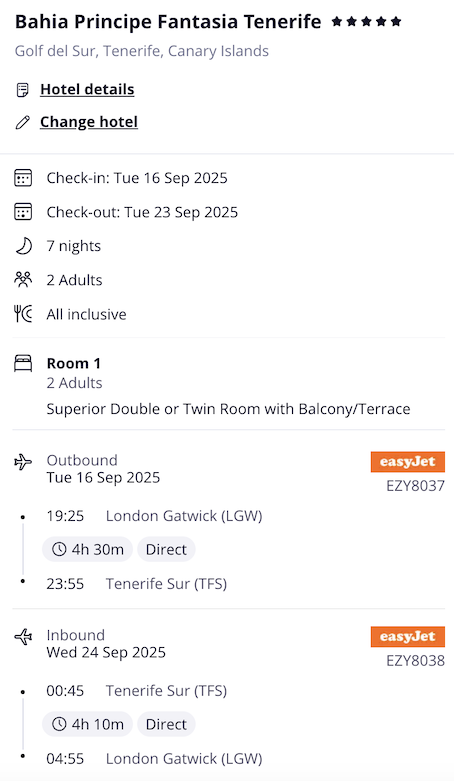Click the check-out calendar icon

click(23, 212)
